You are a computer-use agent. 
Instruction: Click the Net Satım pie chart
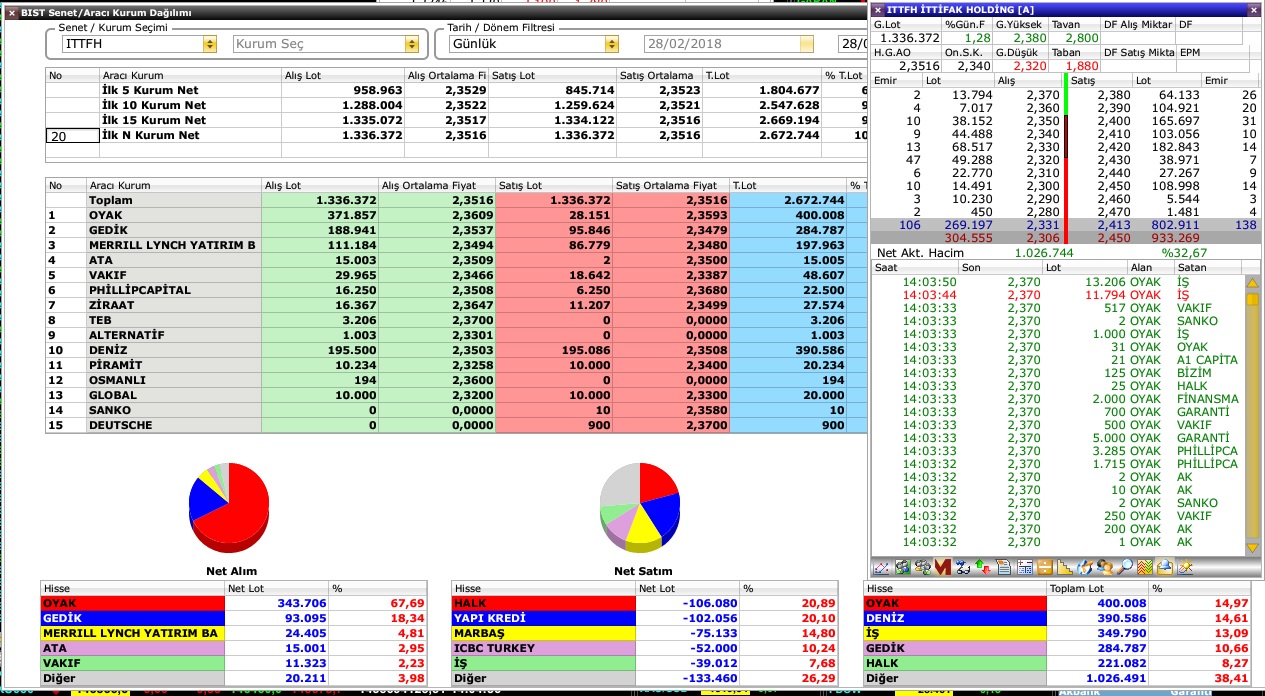pos(639,507)
